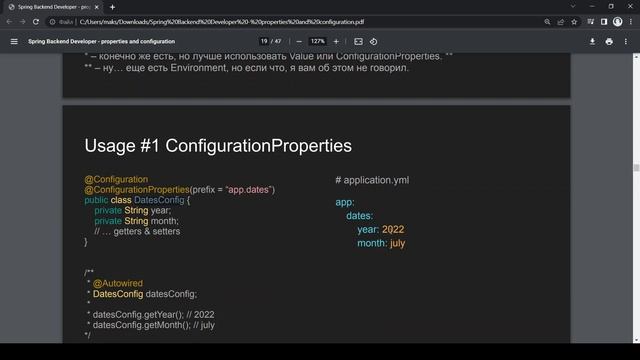This screenshot has height=360, width=640.
Task: Click the 'public class DatesConfig {' line
Action: [137, 200]
